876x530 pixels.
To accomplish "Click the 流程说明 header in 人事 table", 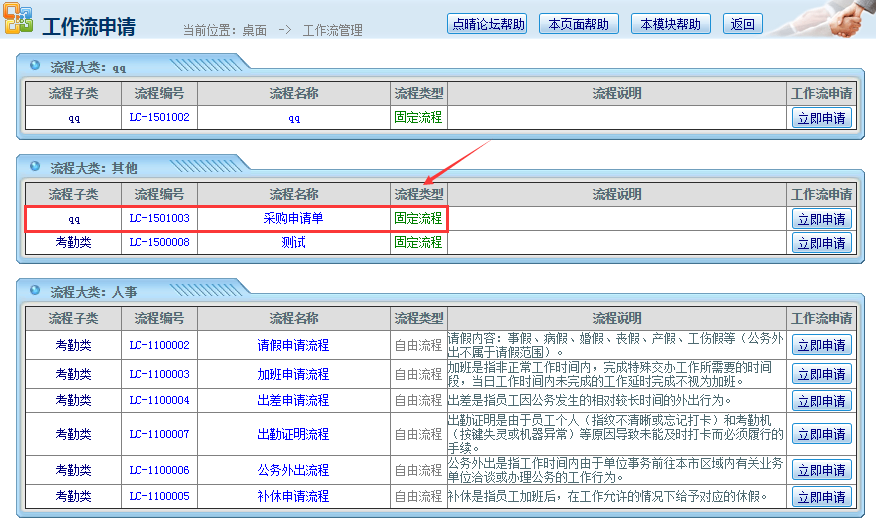I will click(616, 318).
